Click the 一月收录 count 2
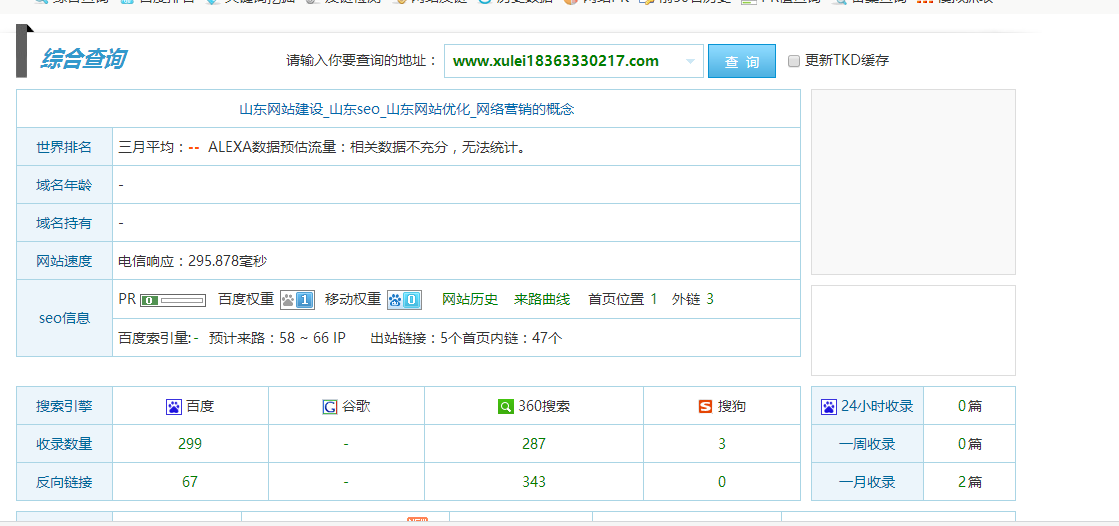 962,482
